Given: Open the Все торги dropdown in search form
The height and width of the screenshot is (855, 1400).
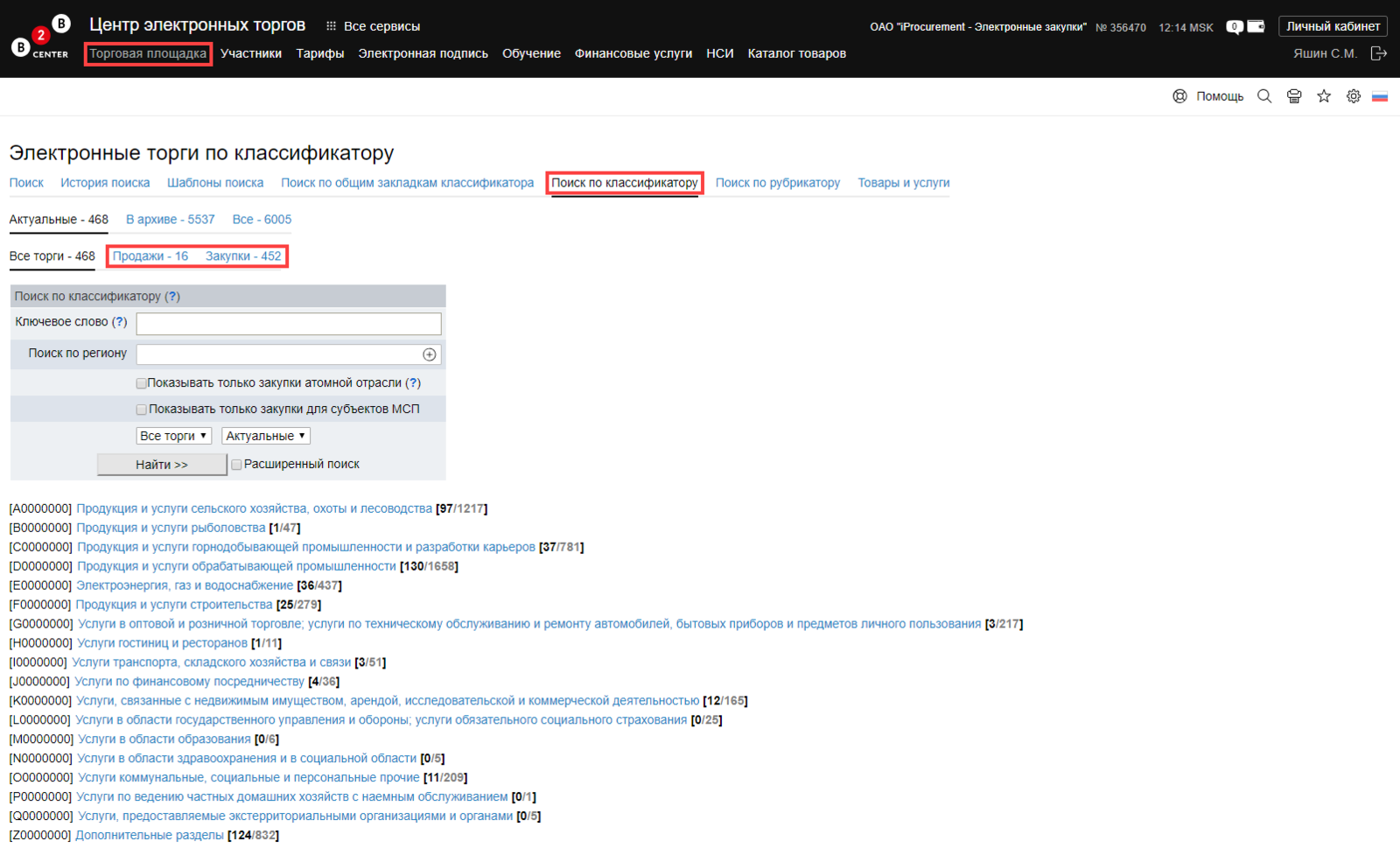Looking at the screenshot, I should pyautogui.click(x=174, y=436).
